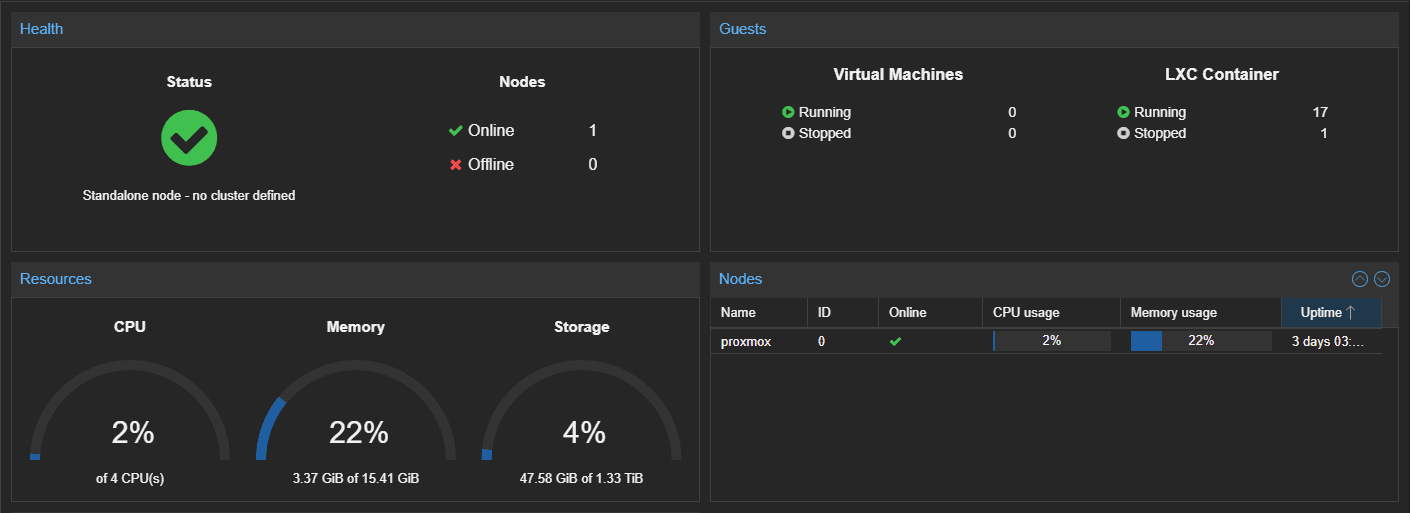This screenshot has height=513, width=1410.
Task: Click the 'LXC Container' heading
Action: point(1222,74)
